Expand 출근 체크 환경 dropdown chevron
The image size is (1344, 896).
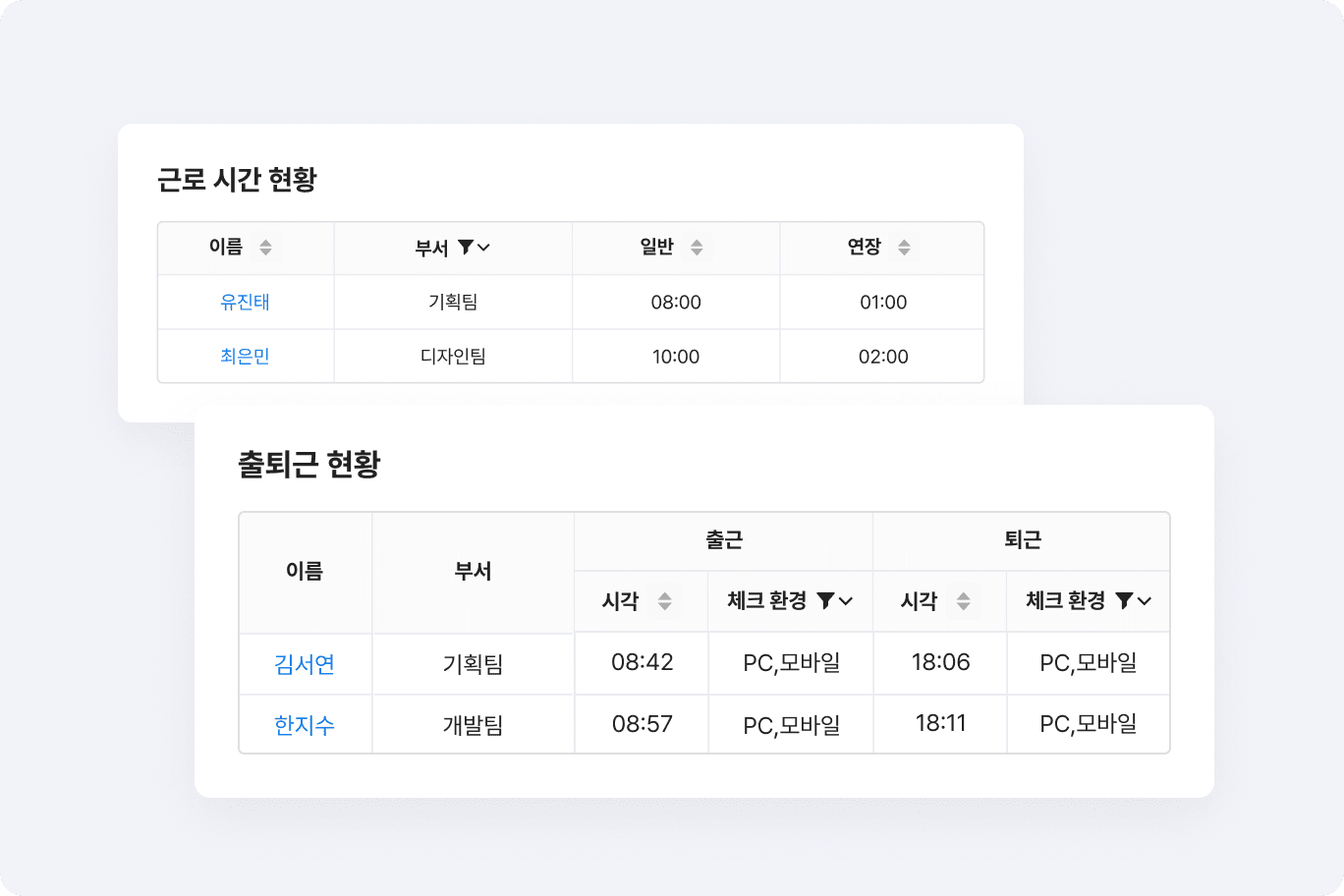pos(846,601)
